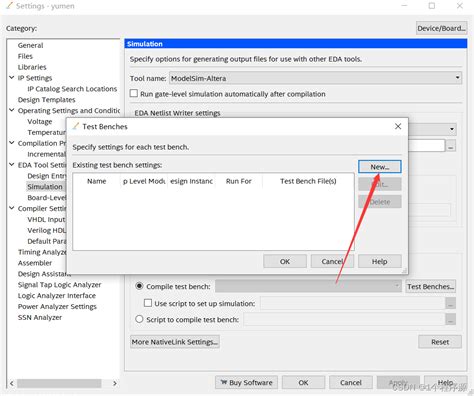Click the Buy Software button
The height and width of the screenshot is (396, 474).
pyautogui.click(x=247, y=382)
